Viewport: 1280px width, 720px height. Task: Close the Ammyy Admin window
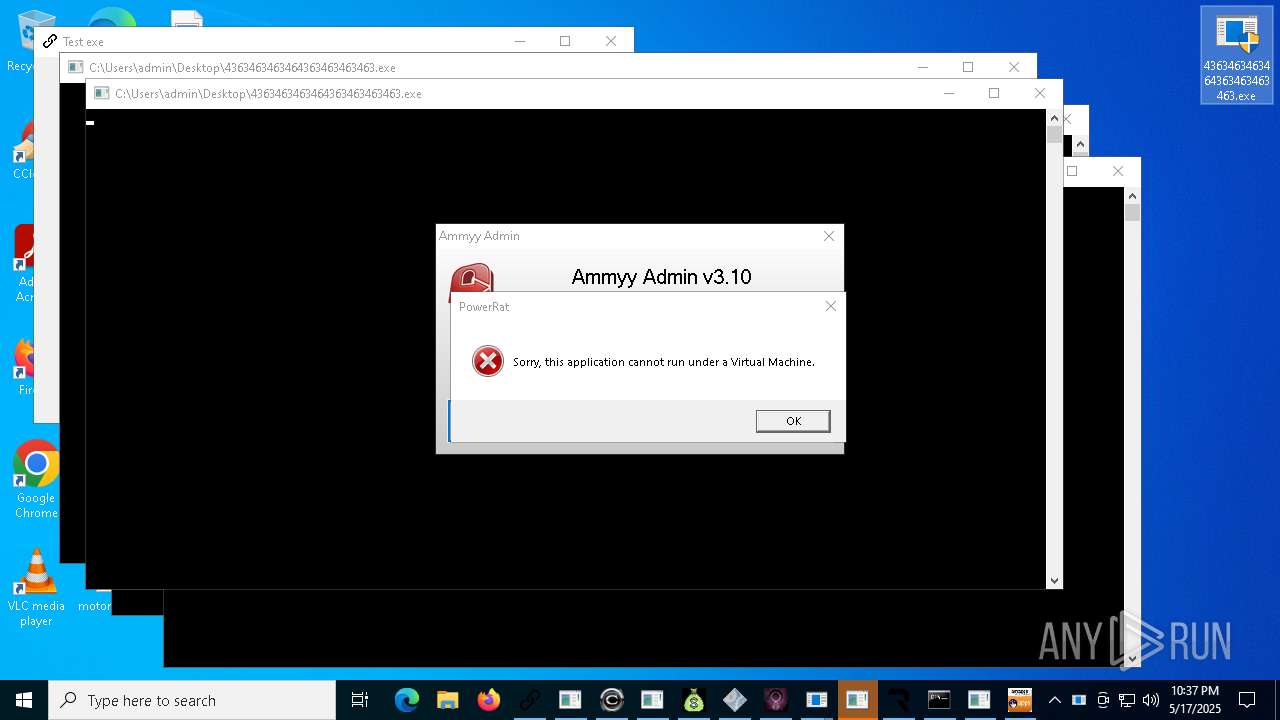point(828,236)
